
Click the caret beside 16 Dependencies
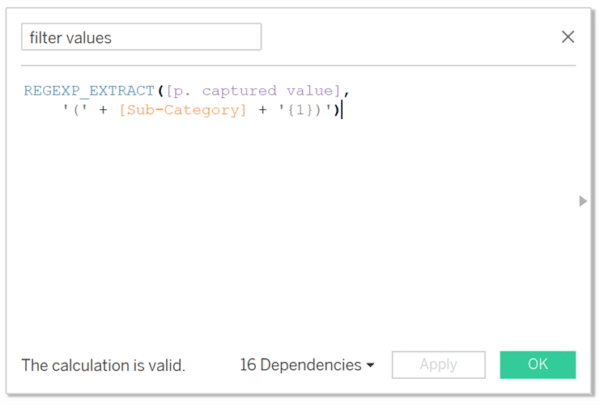(370, 365)
